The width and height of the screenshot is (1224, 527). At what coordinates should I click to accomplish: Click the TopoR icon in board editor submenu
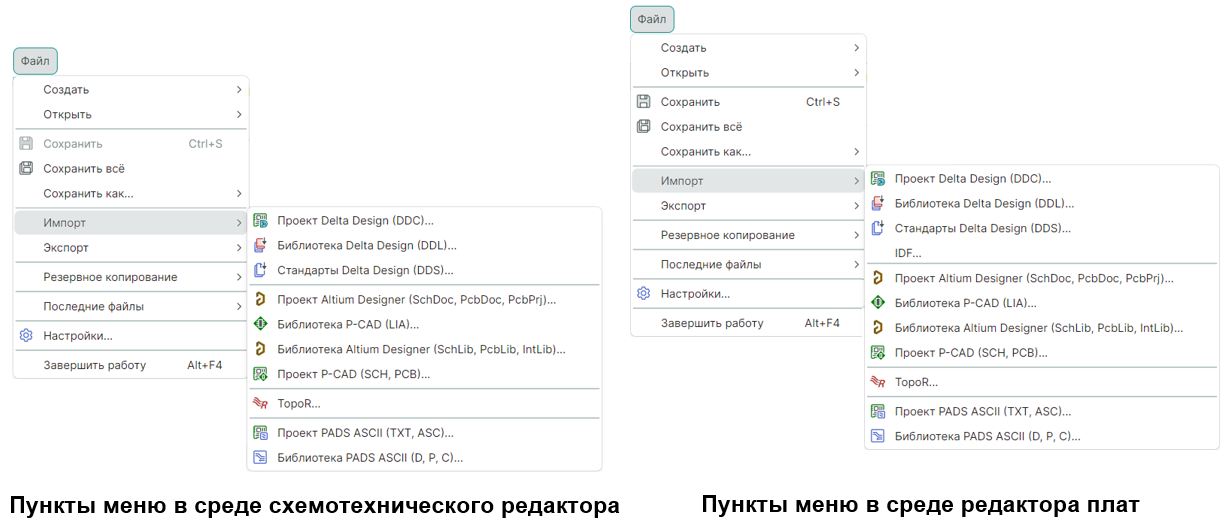pyautogui.click(x=878, y=382)
